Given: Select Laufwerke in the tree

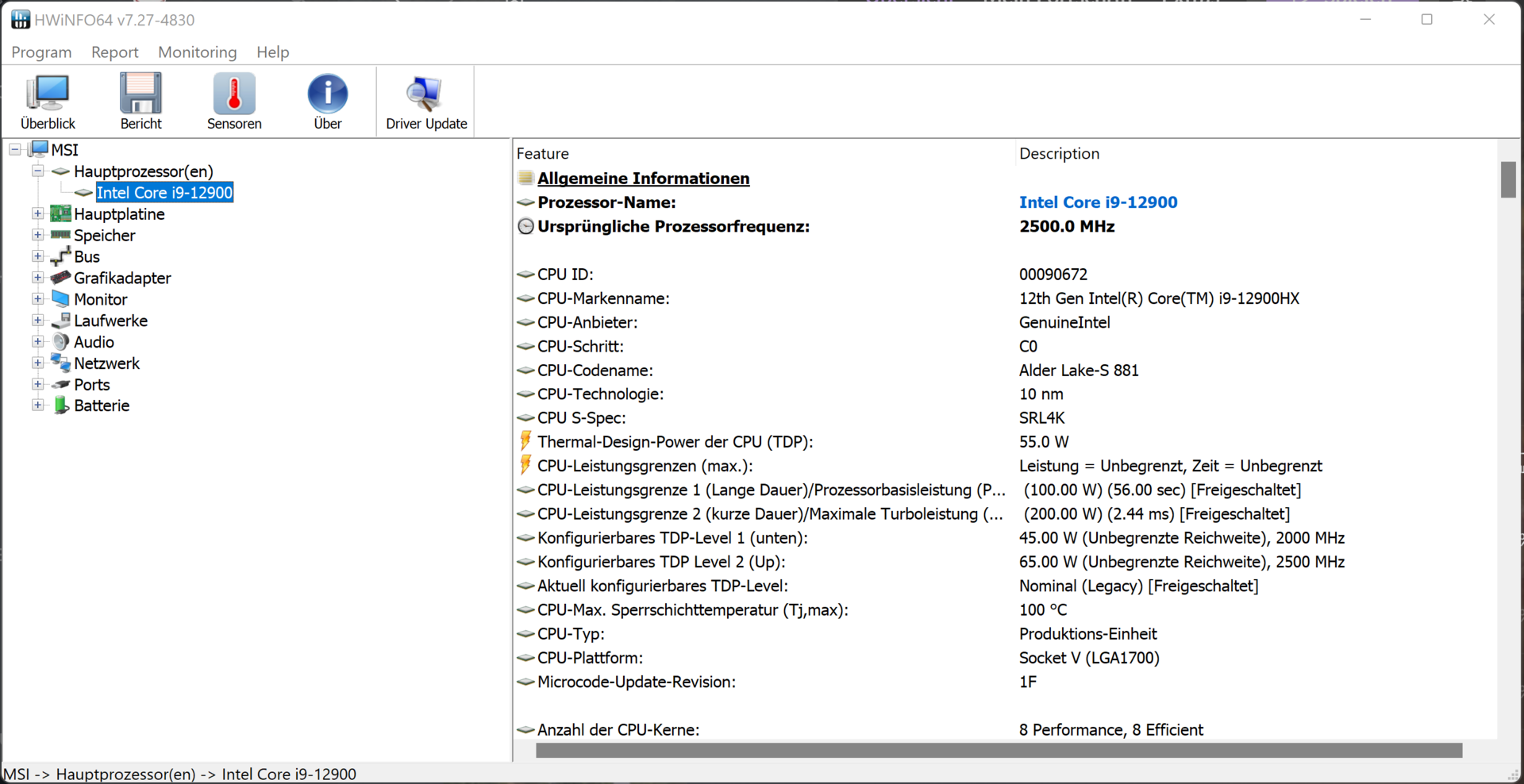Looking at the screenshot, I should (110, 321).
